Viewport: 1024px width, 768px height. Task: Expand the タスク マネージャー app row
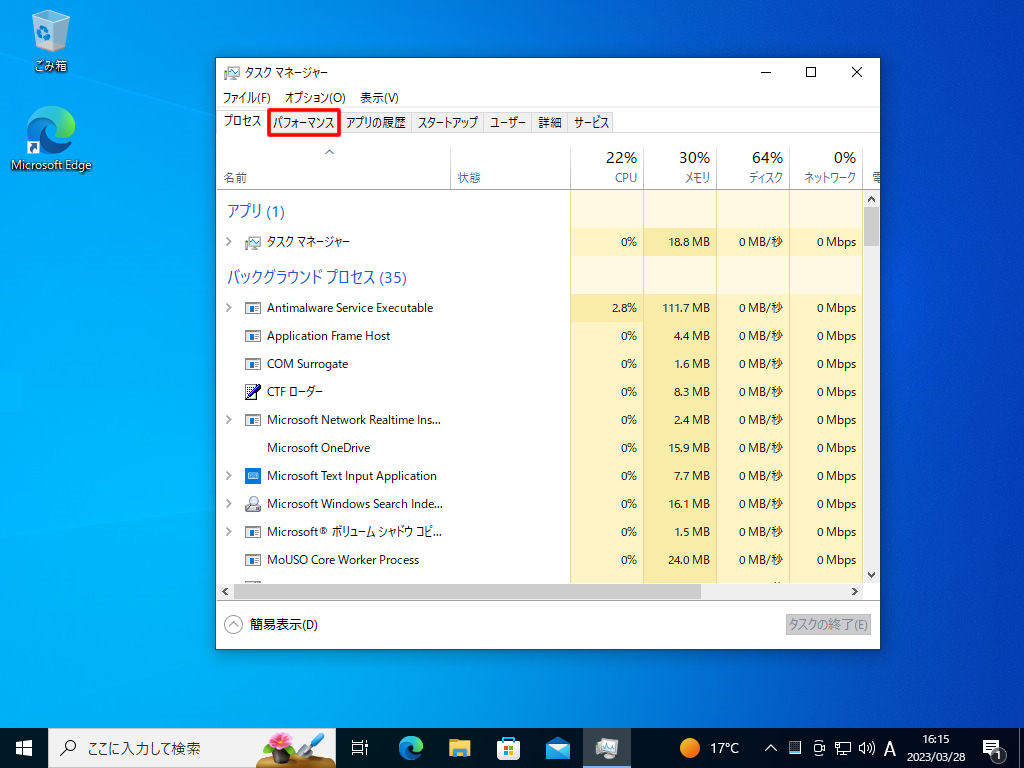229,242
